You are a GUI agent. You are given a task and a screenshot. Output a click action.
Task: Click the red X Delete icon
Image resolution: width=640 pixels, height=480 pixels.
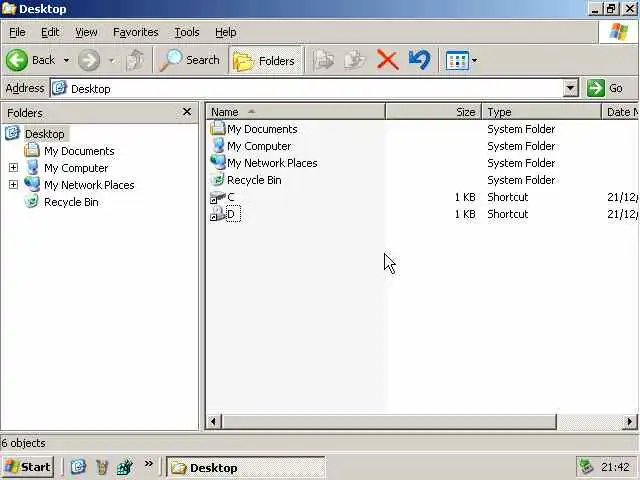tap(387, 60)
